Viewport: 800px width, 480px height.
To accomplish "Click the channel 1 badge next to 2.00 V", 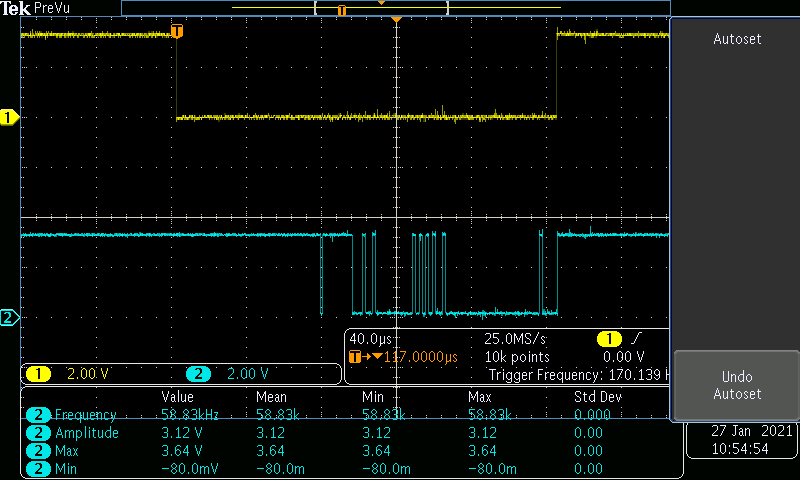I will (x=38, y=374).
